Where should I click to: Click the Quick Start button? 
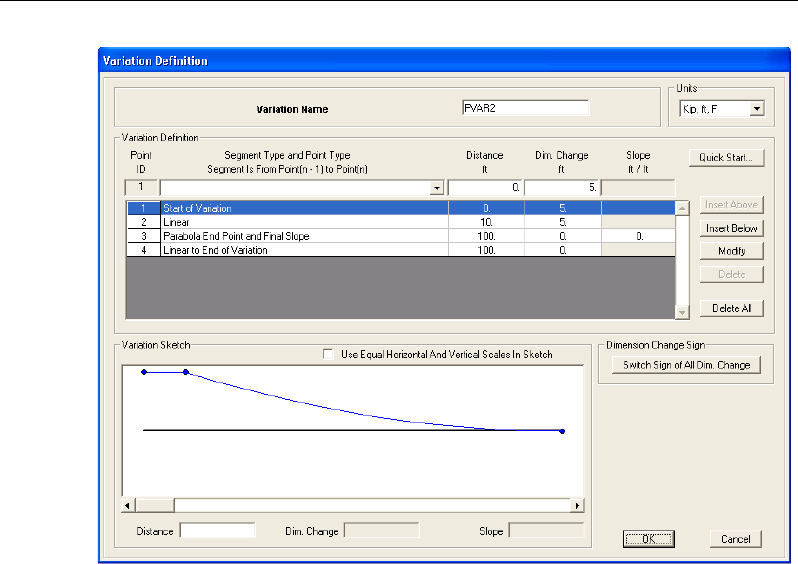[x=726, y=157]
